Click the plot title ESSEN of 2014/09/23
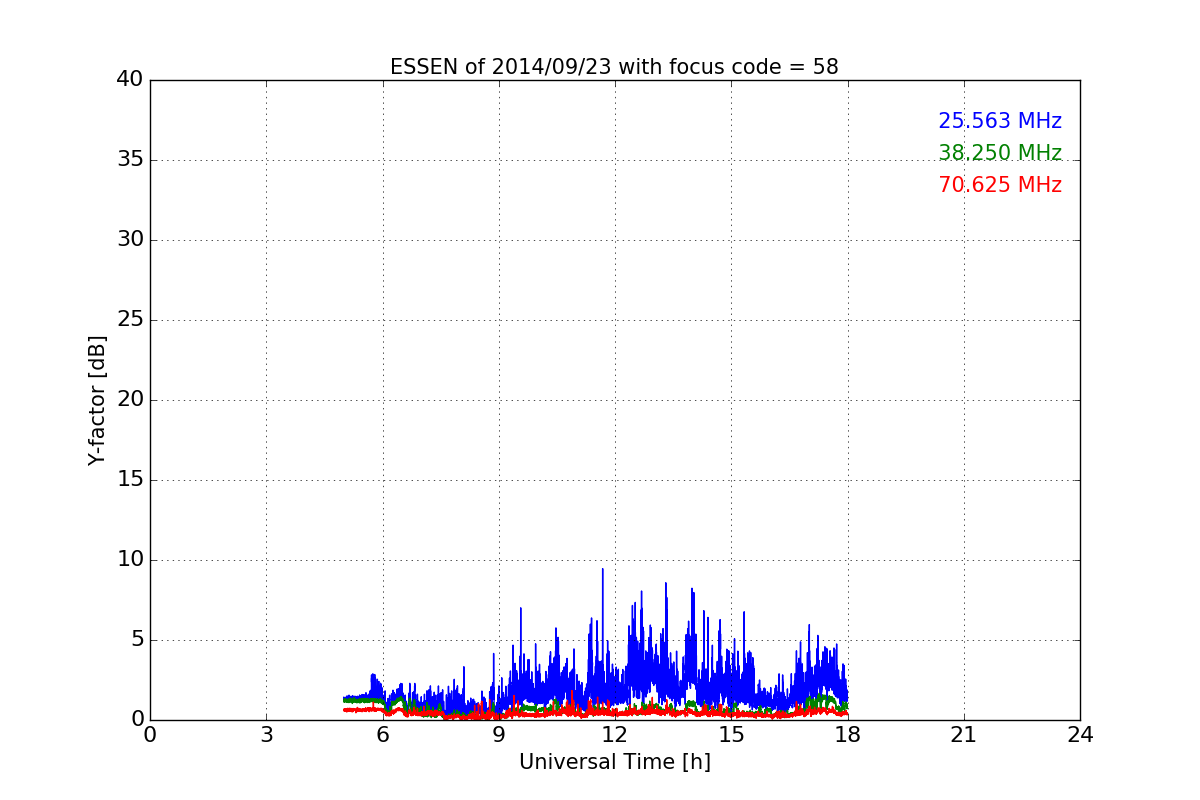 pos(614,67)
